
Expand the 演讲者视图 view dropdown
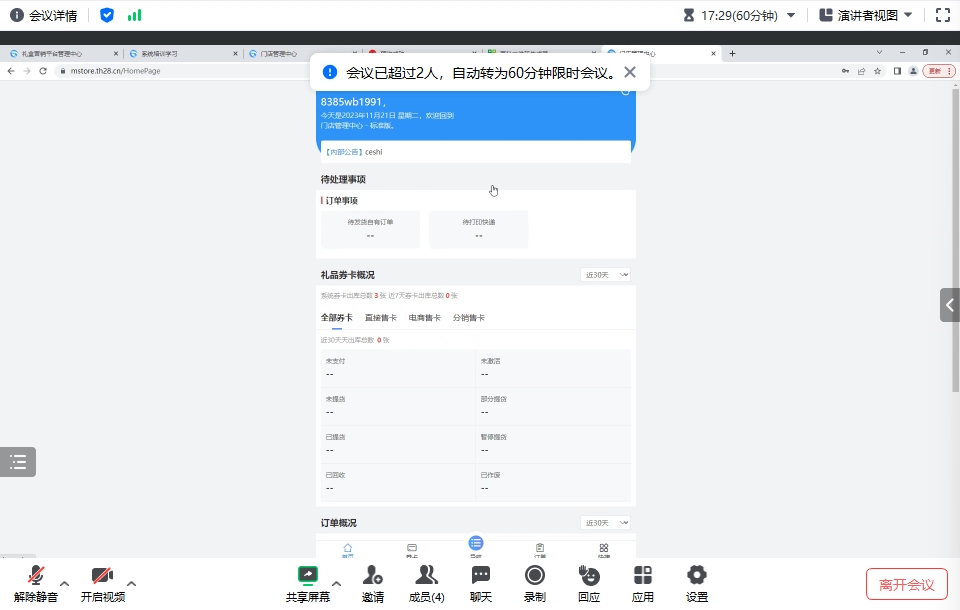click(x=866, y=15)
